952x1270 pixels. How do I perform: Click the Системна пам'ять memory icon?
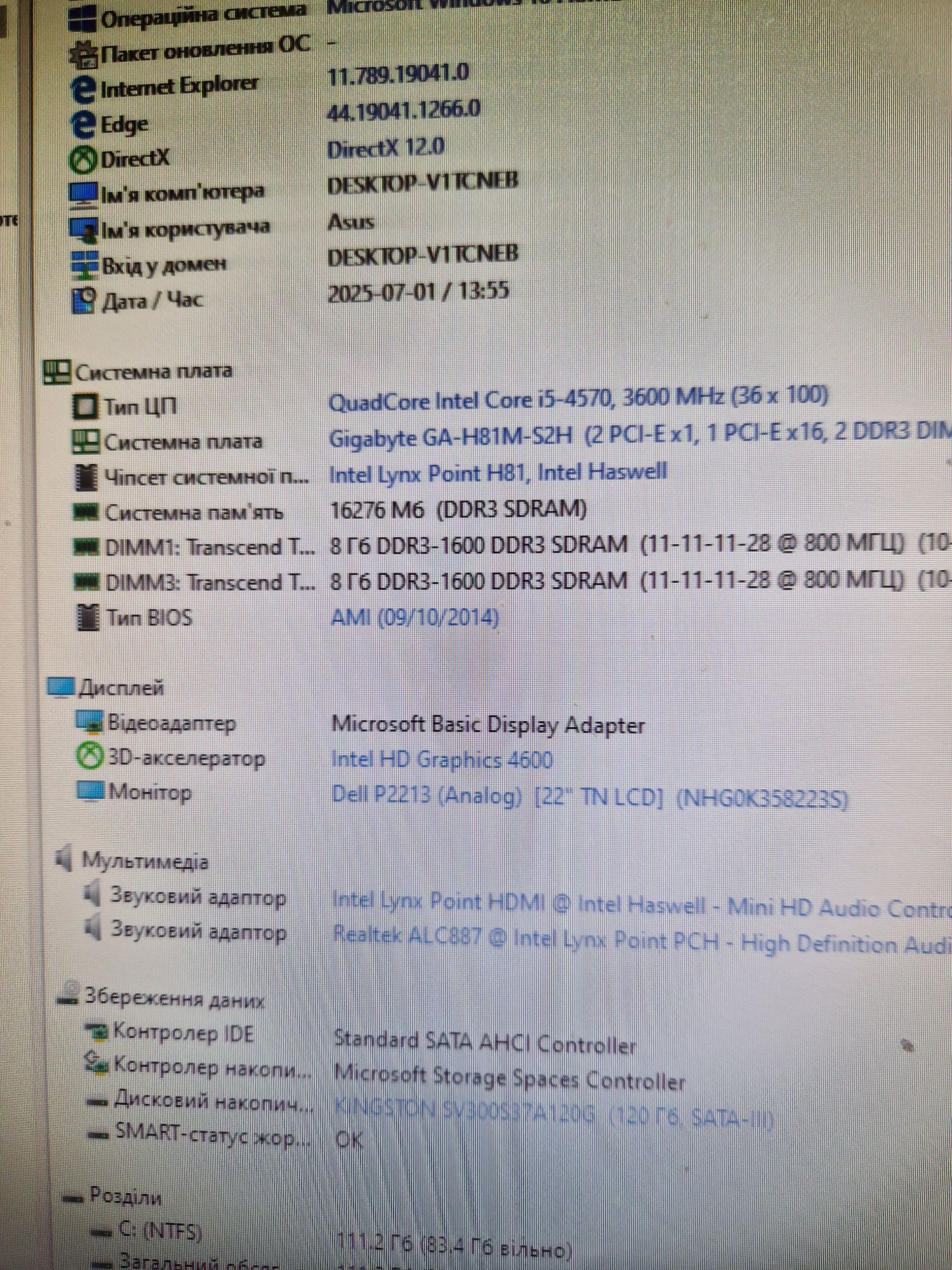click(x=86, y=512)
